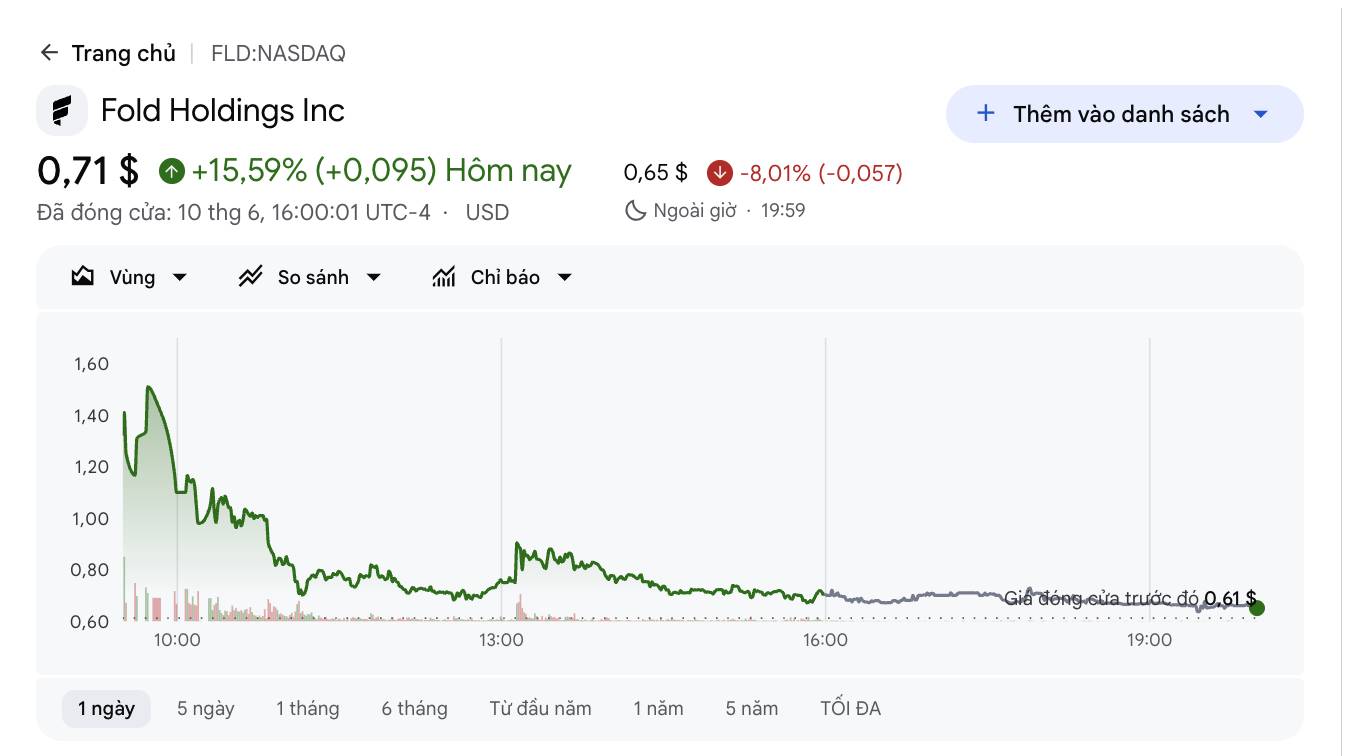Click the indicator chart icon beside Chỉ báo
The height and width of the screenshot is (756, 1348).
pos(444,277)
